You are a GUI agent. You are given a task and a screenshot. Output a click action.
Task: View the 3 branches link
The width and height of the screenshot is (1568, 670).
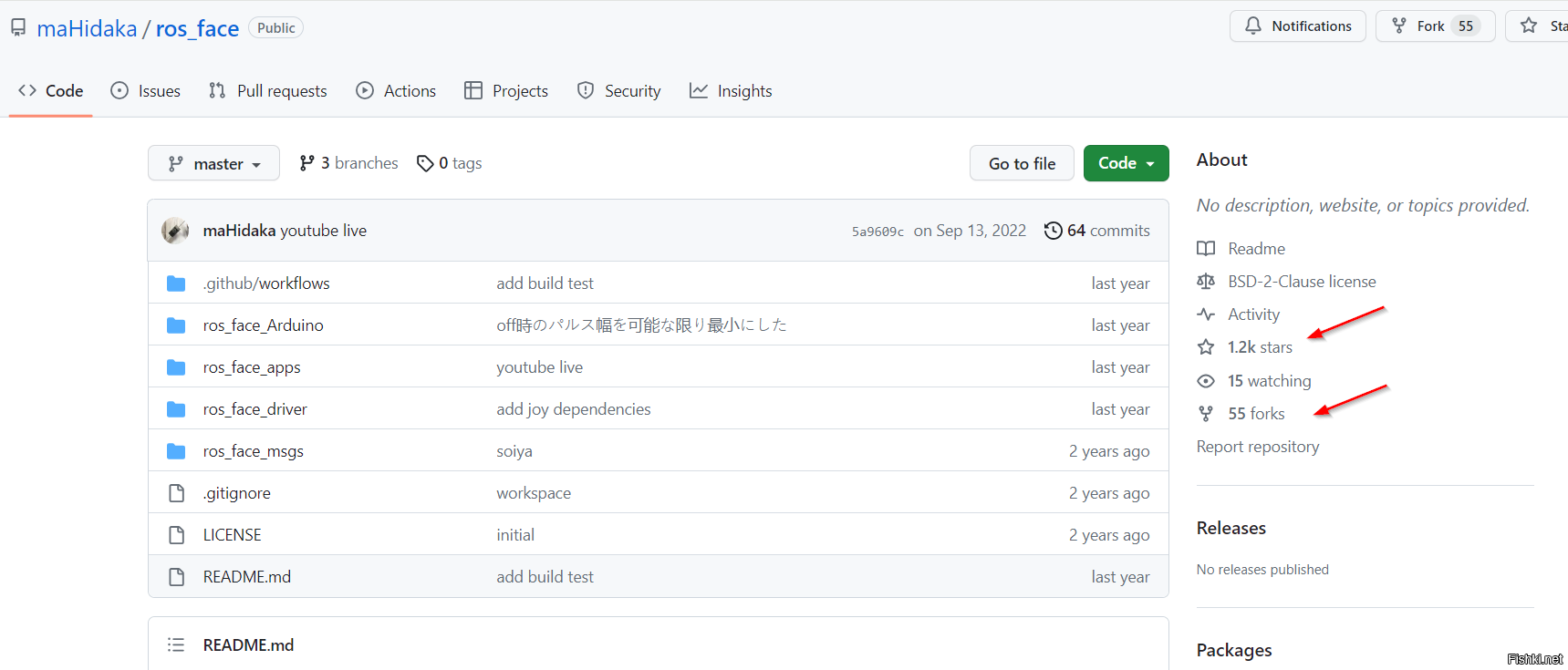[349, 163]
